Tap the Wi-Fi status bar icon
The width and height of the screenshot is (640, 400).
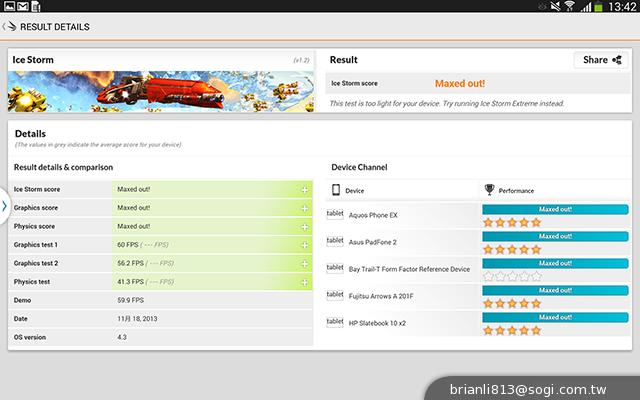570,6
